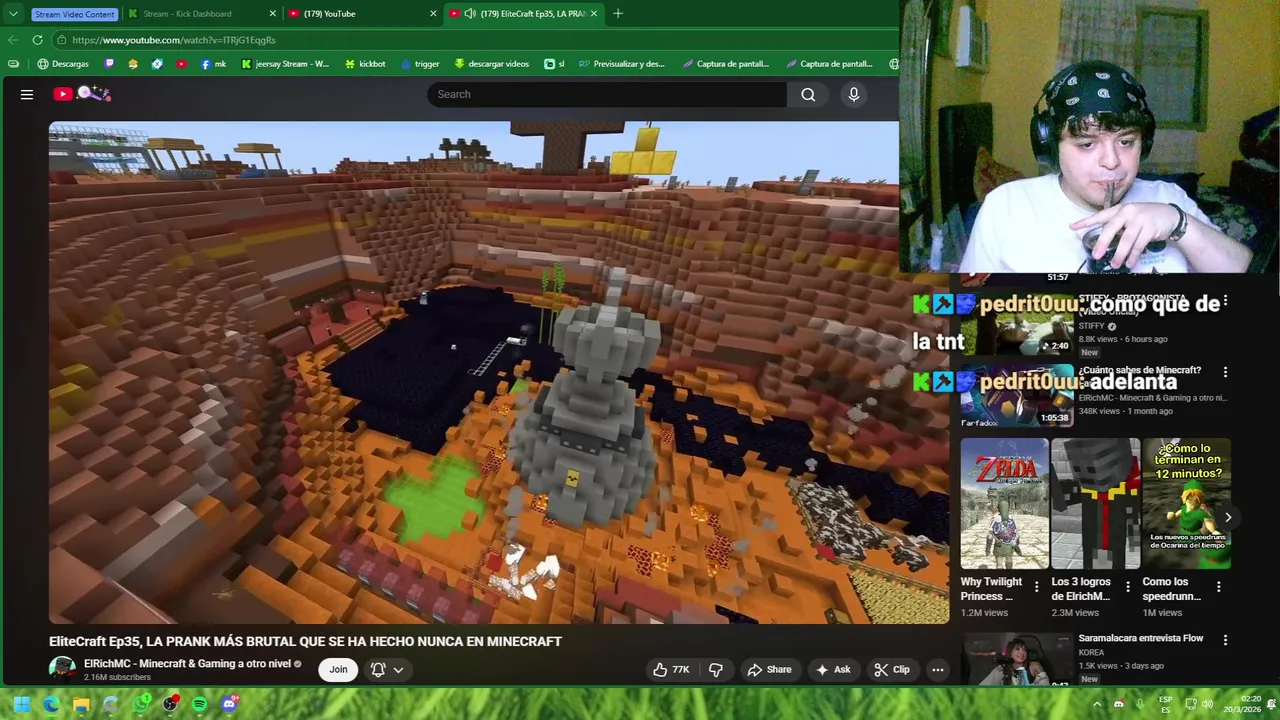1280x720 pixels.
Task: Open more actions three-dot menu under video
Action: click(x=937, y=669)
